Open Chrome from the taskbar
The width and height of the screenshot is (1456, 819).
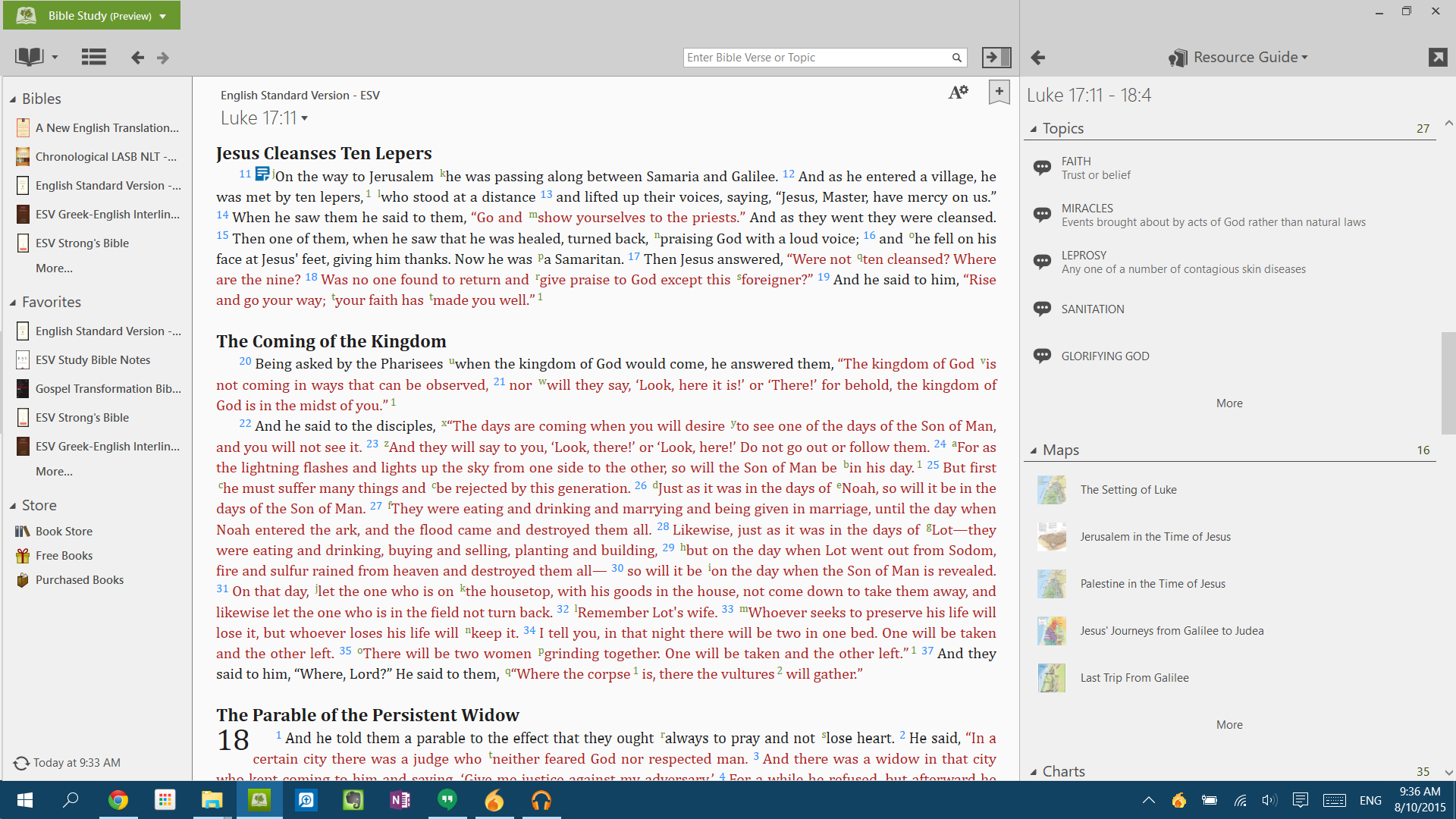pos(118,800)
